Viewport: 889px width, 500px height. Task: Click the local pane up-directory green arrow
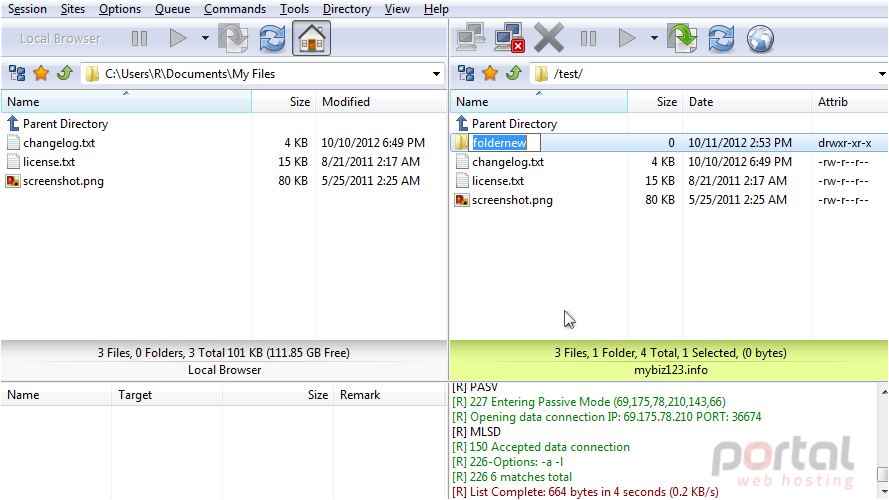[x=65, y=73]
